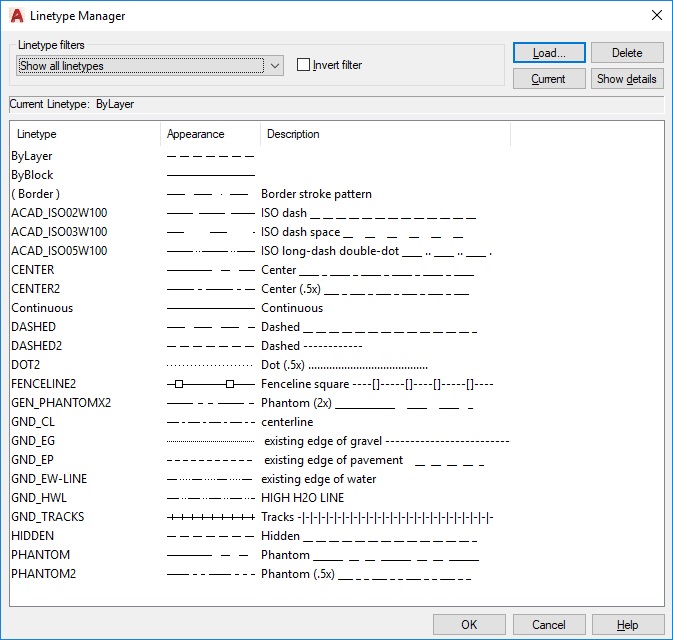Click the Description column header
The image size is (673, 640).
385,134
